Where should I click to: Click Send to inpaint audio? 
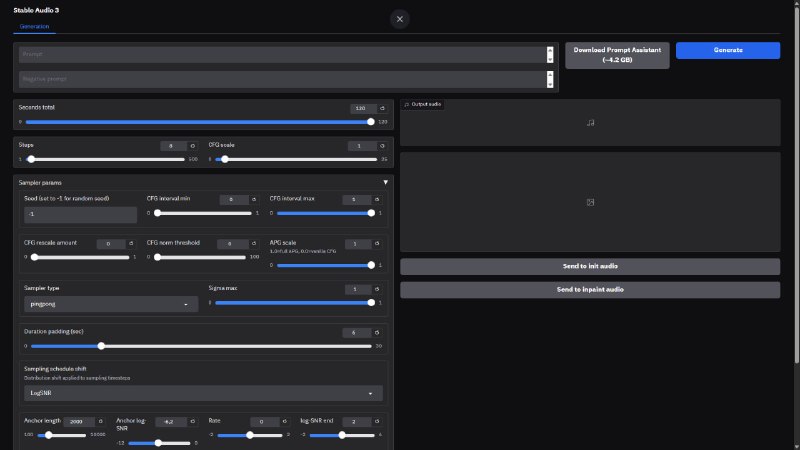590,290
